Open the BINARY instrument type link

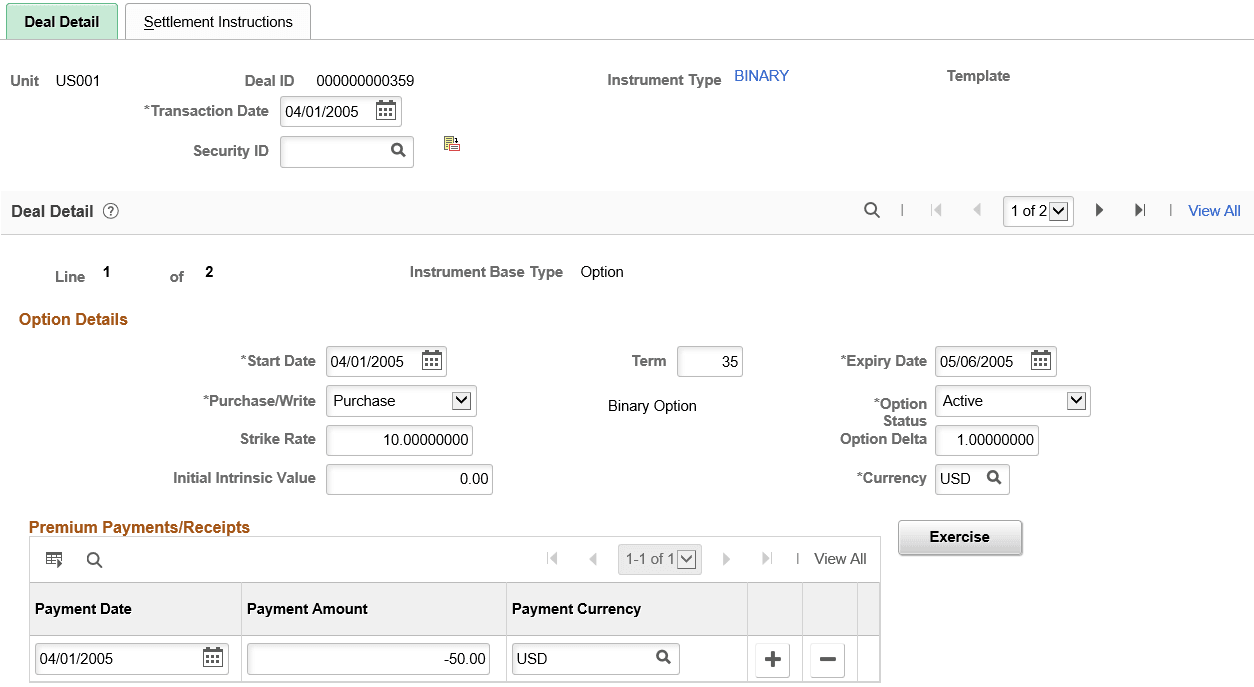tap(761, 75)
